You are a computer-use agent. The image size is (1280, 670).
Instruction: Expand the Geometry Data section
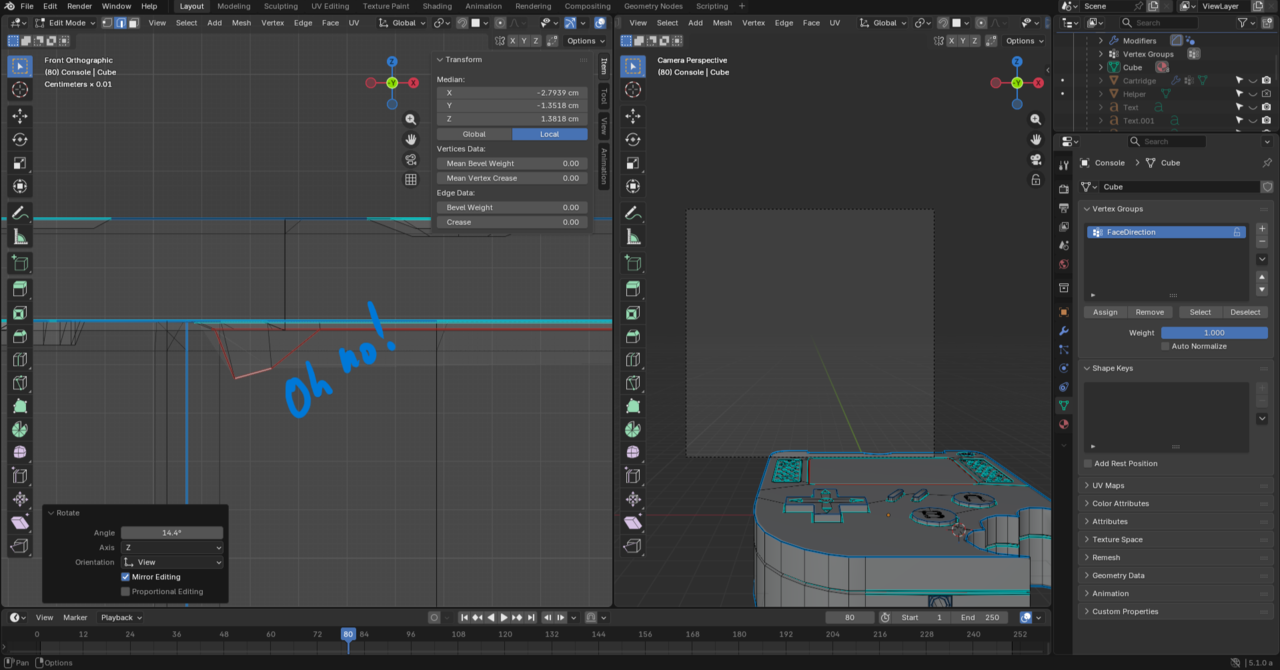(1118, 576)
